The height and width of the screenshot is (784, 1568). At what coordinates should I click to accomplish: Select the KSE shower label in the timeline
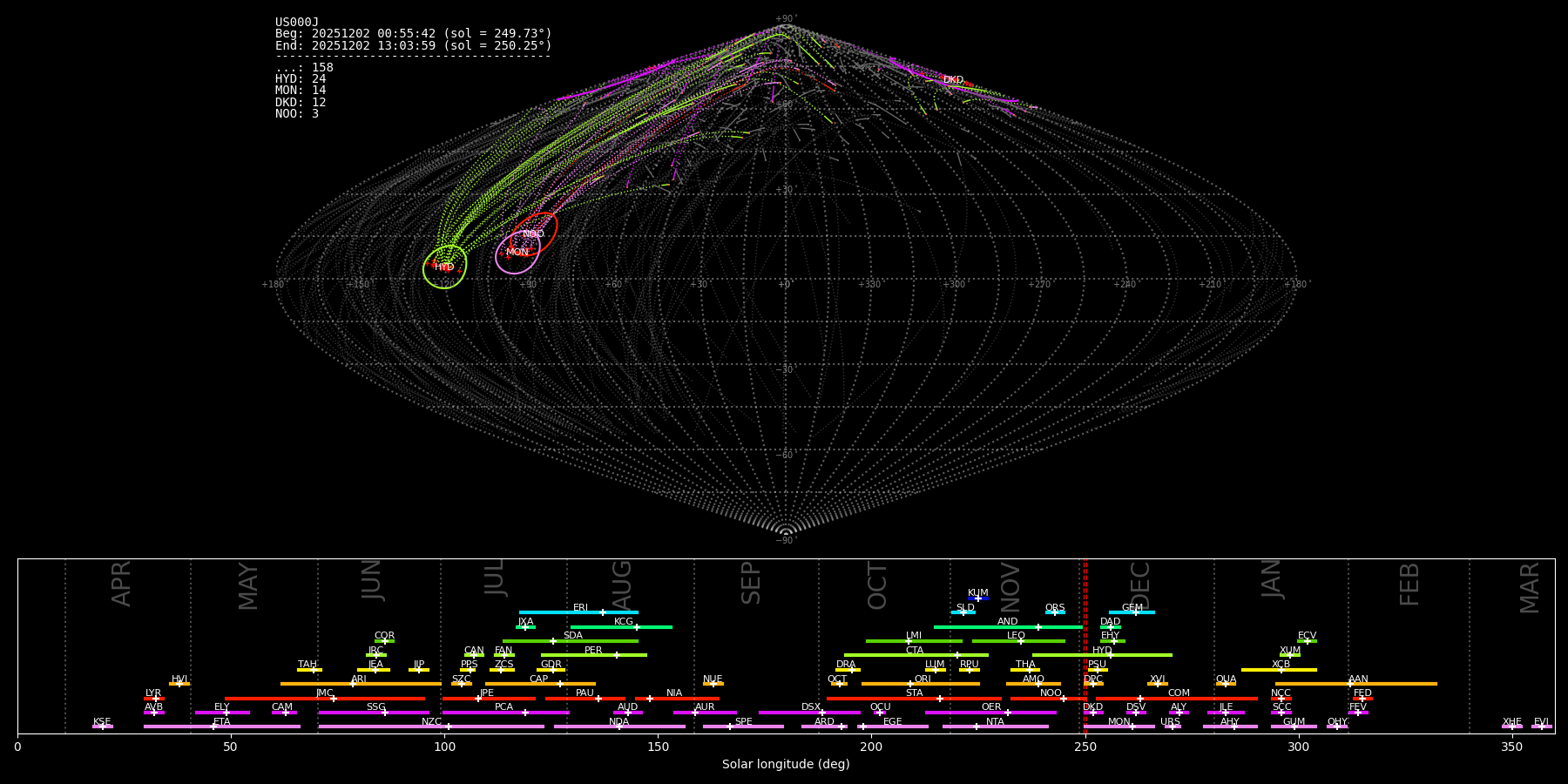102,722
